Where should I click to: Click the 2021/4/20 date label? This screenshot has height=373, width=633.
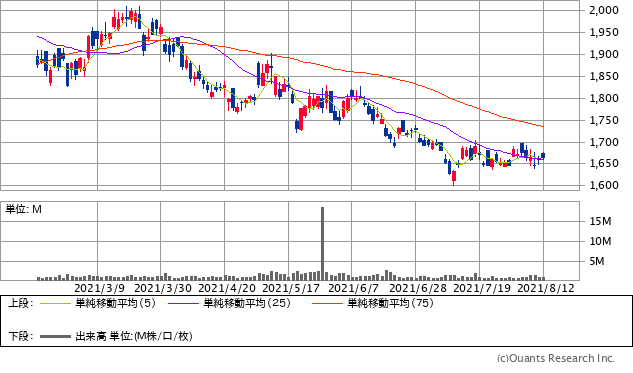coord(227,288)
